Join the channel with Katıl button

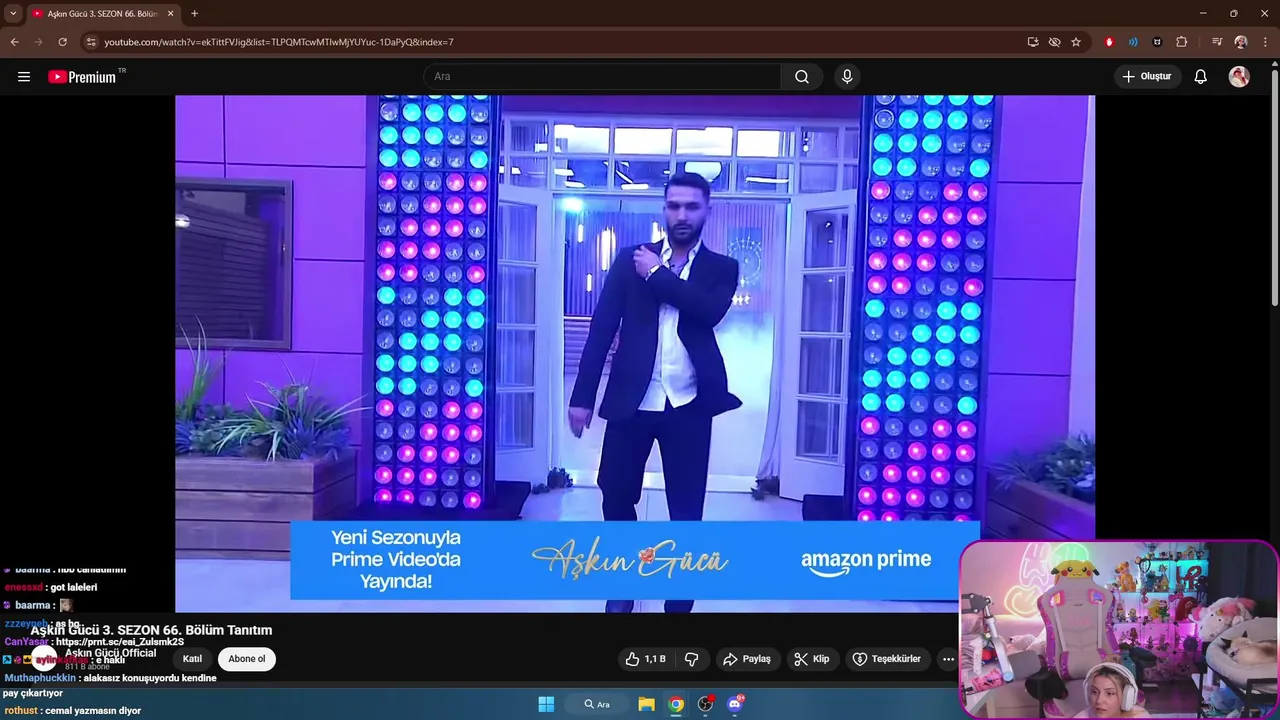pos(192,659)
